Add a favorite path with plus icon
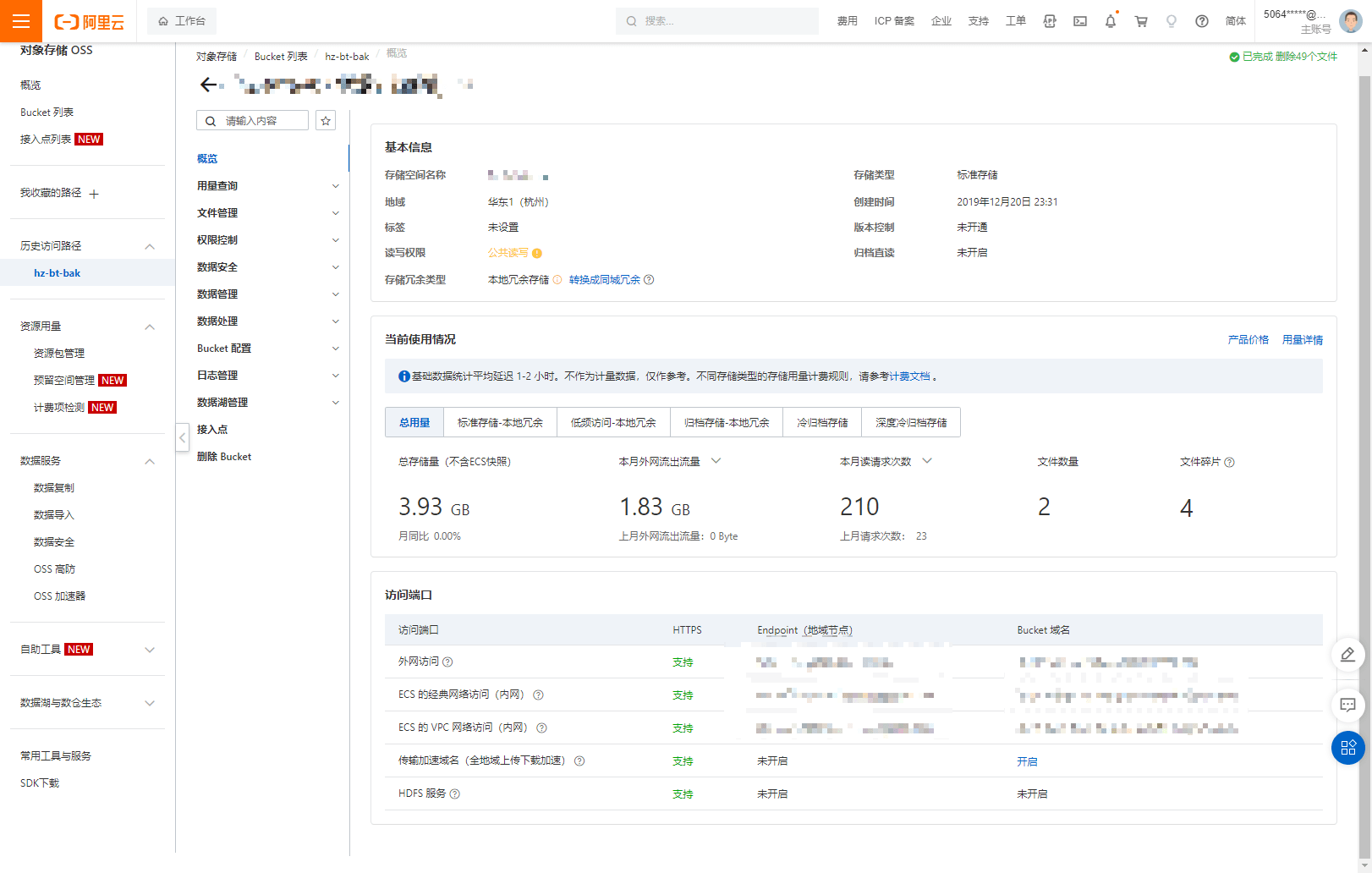 94,194
